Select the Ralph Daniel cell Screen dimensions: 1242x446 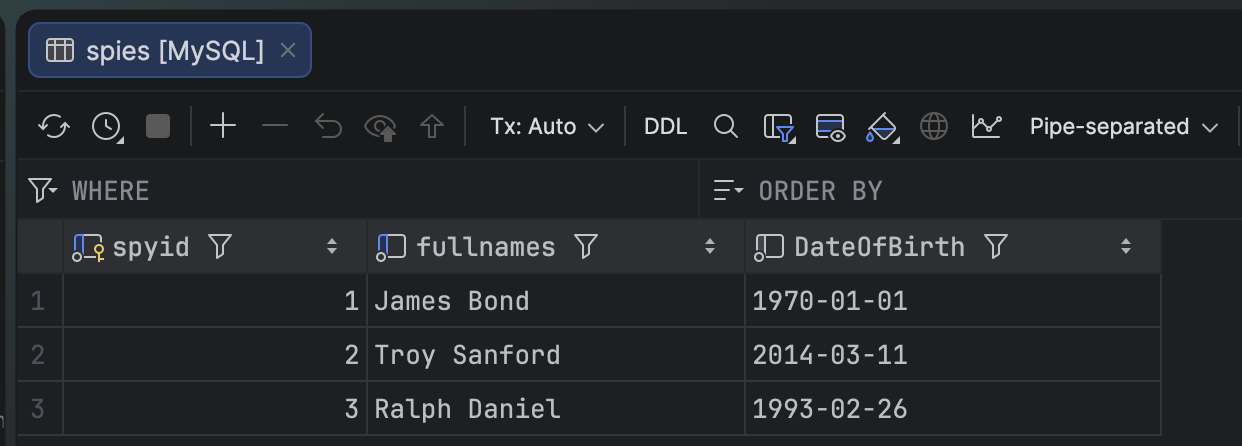pyautogui.click(x=556, y=409)
